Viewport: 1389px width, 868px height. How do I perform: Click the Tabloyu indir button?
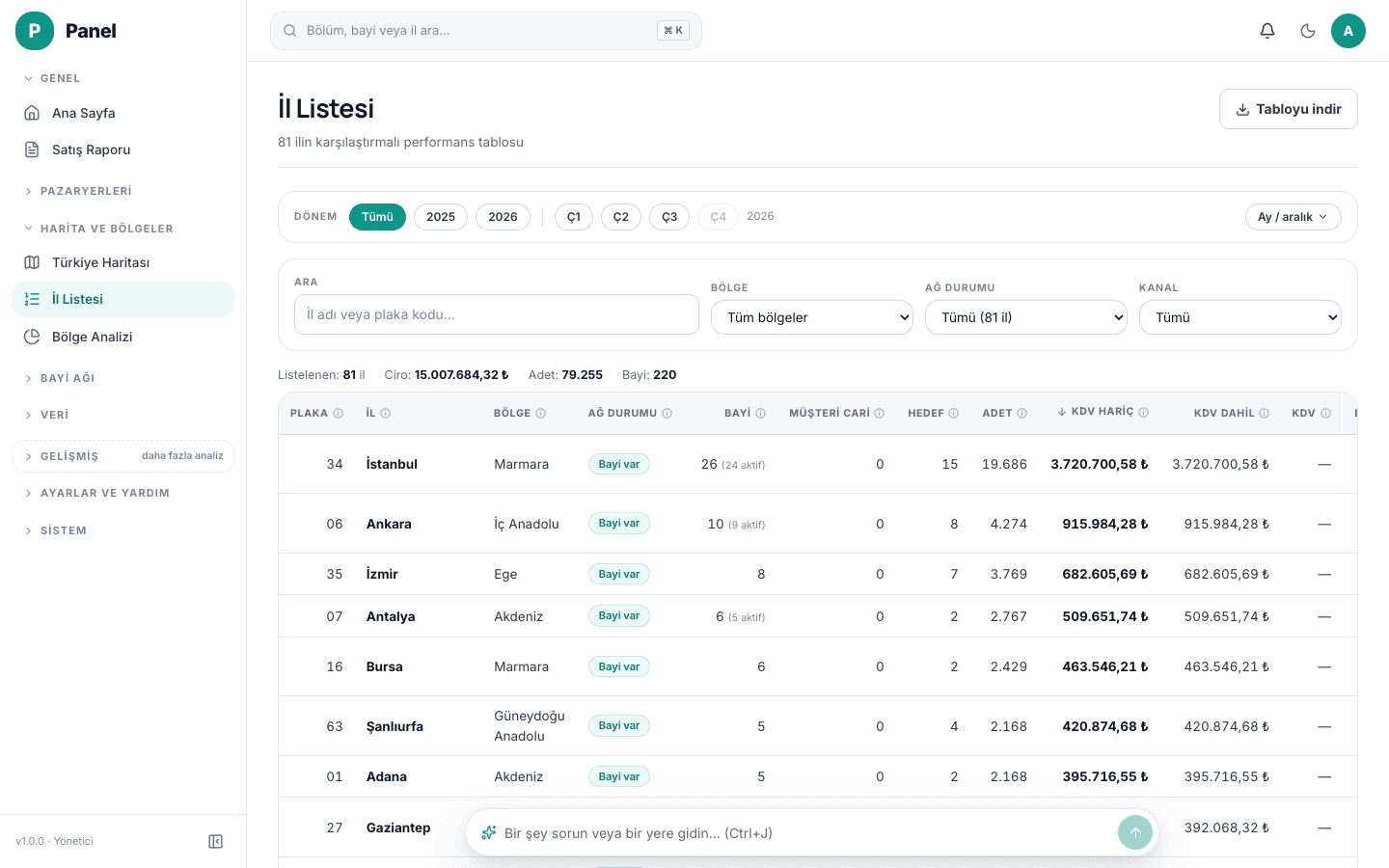coord(1289,109)
